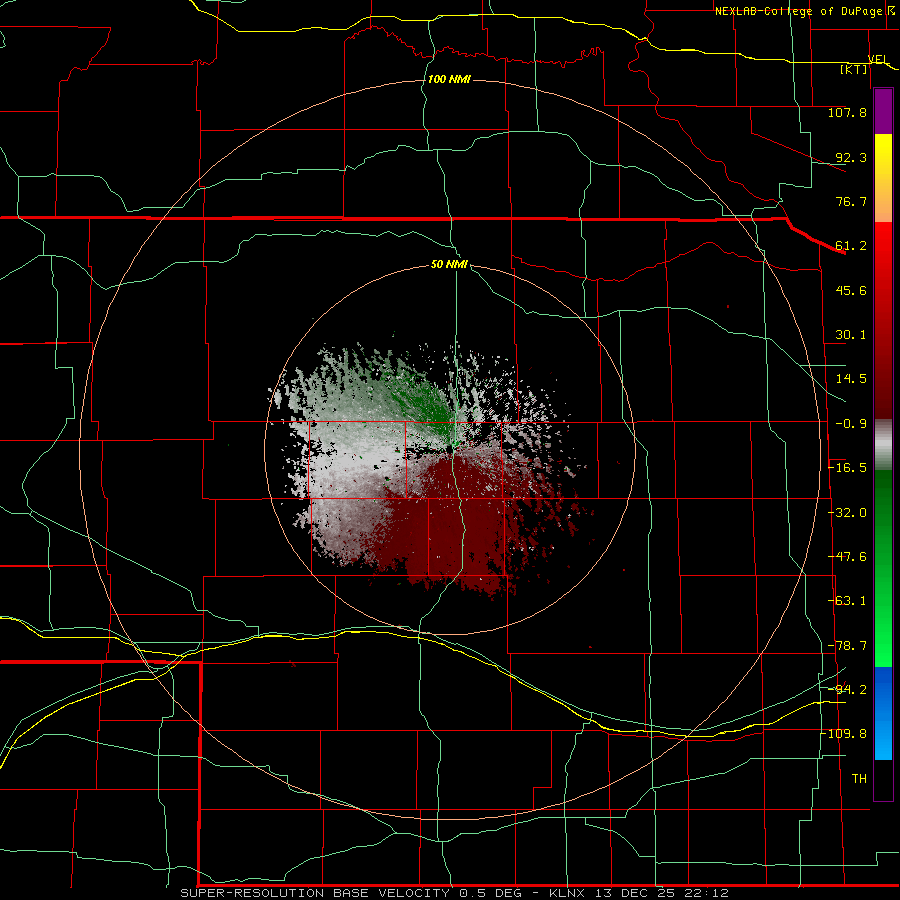Viewport: 900px width, 900px height.
Task: Click the -32.0 scale value
Action: 847,513
